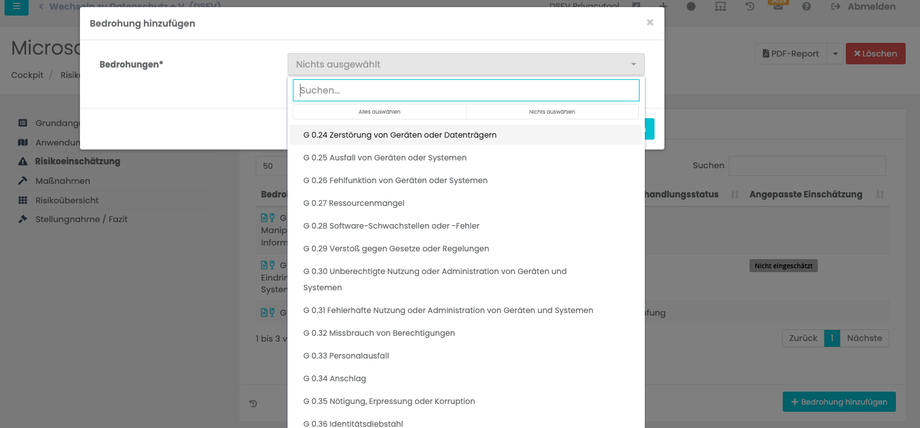This screenshot has width=920, height=428.
Task: Click the Nicht eingeschätzt badge
Action: [x=783, y=266]
